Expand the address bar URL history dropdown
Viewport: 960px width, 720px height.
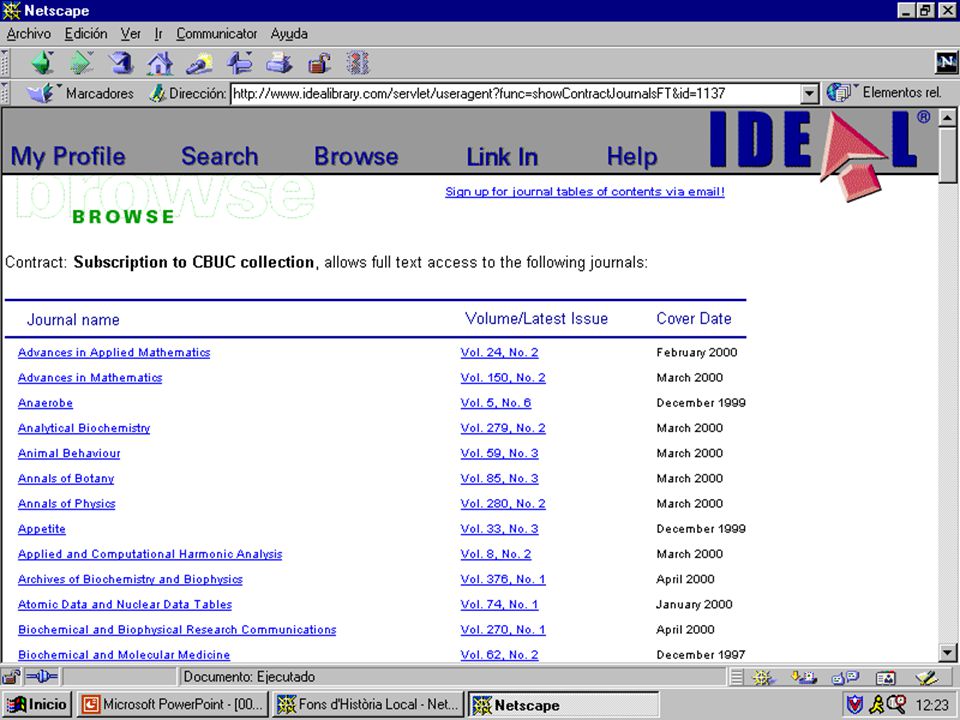[809, 94]
